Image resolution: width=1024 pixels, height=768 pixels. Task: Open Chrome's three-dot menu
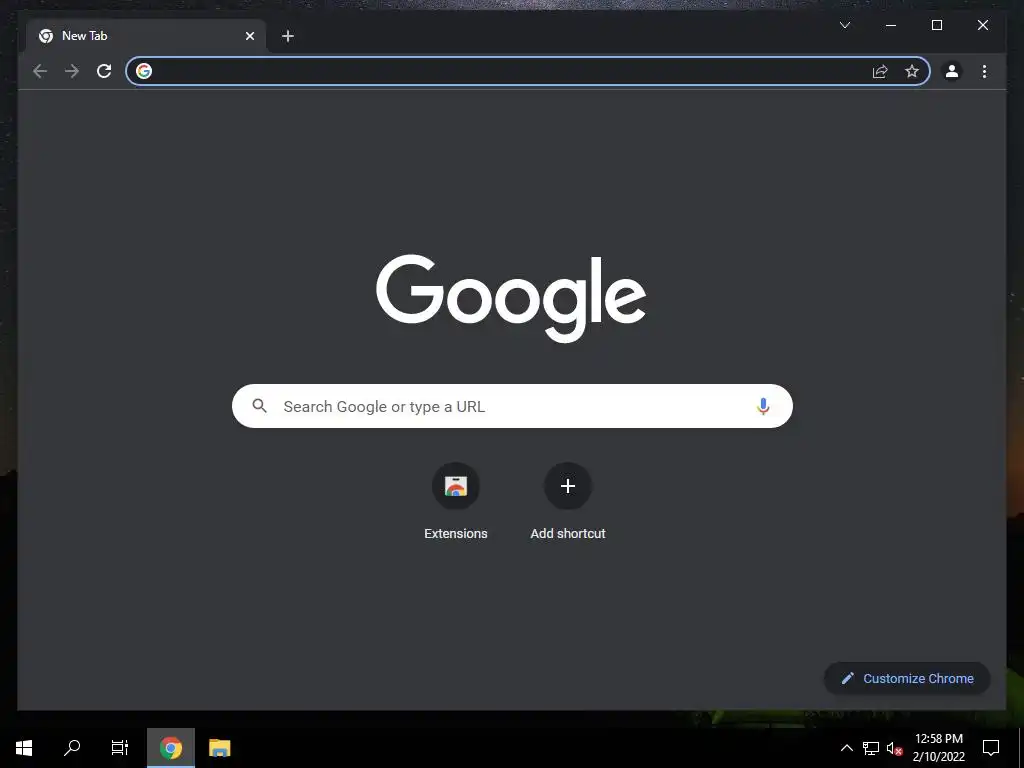pos(984,71)
